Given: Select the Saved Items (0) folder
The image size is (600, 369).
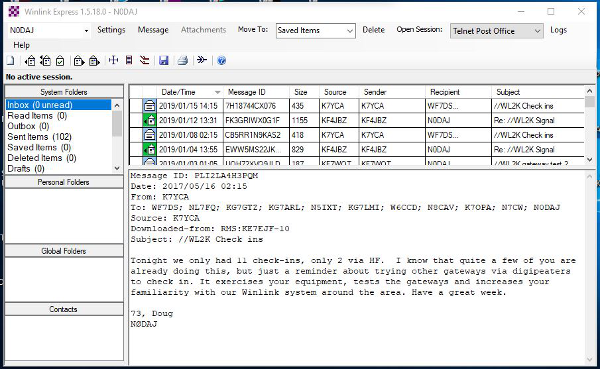Looking at the screenshot, I should coord(39,147).
